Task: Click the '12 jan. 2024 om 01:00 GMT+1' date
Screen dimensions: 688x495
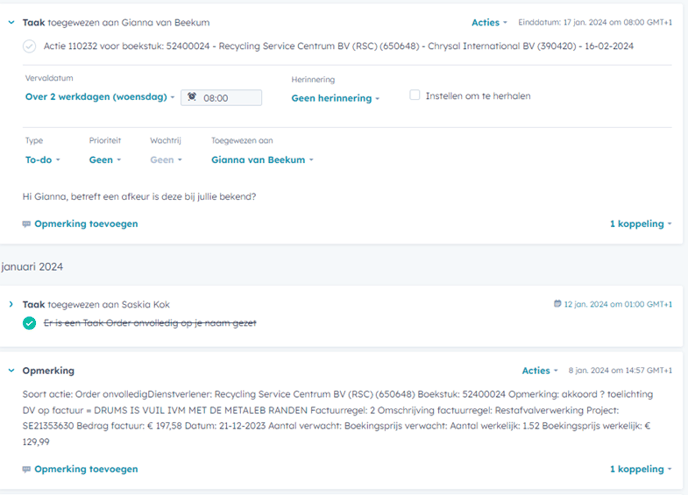Action: [618, 304]
